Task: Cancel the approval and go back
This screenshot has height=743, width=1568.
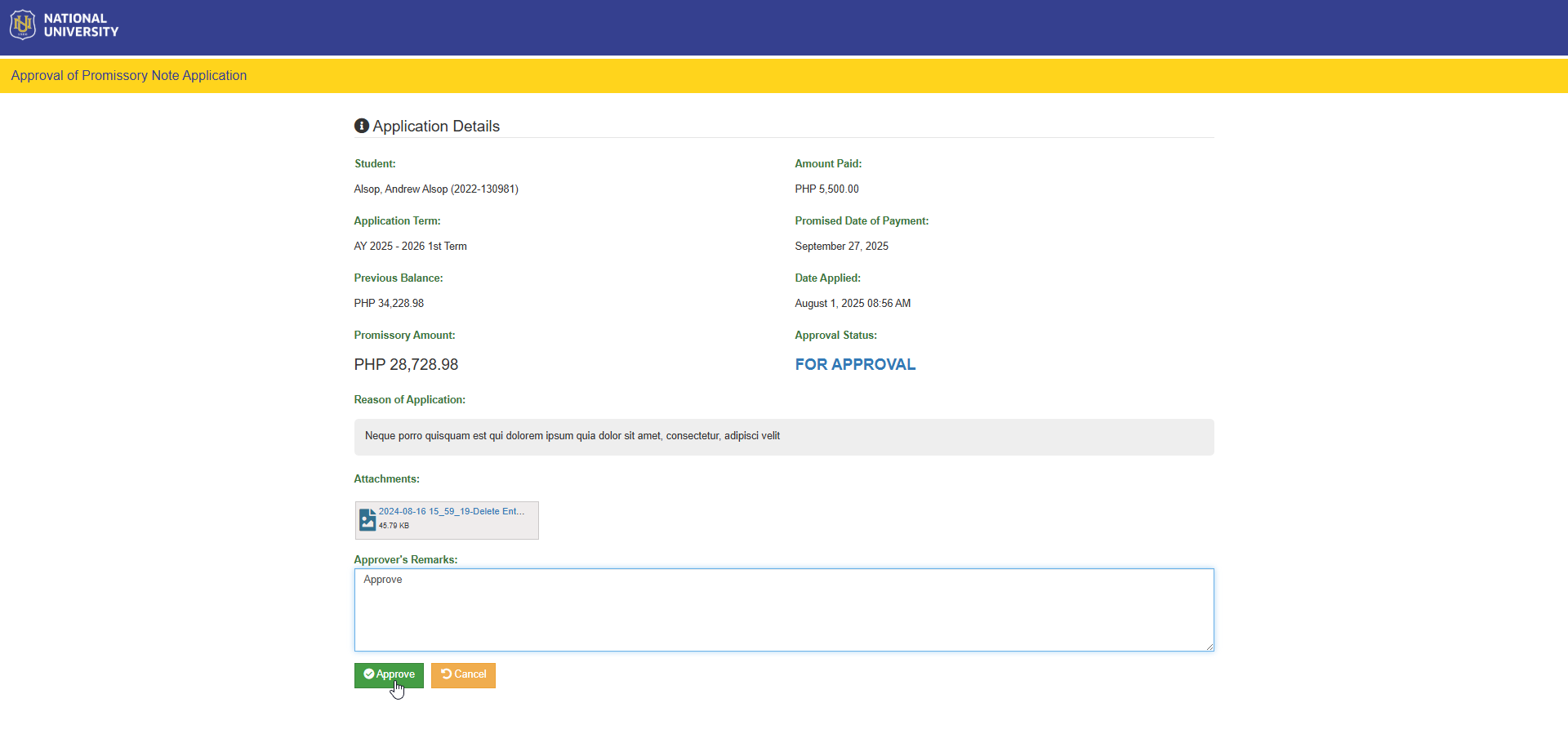Action: [x=463, y=675]
